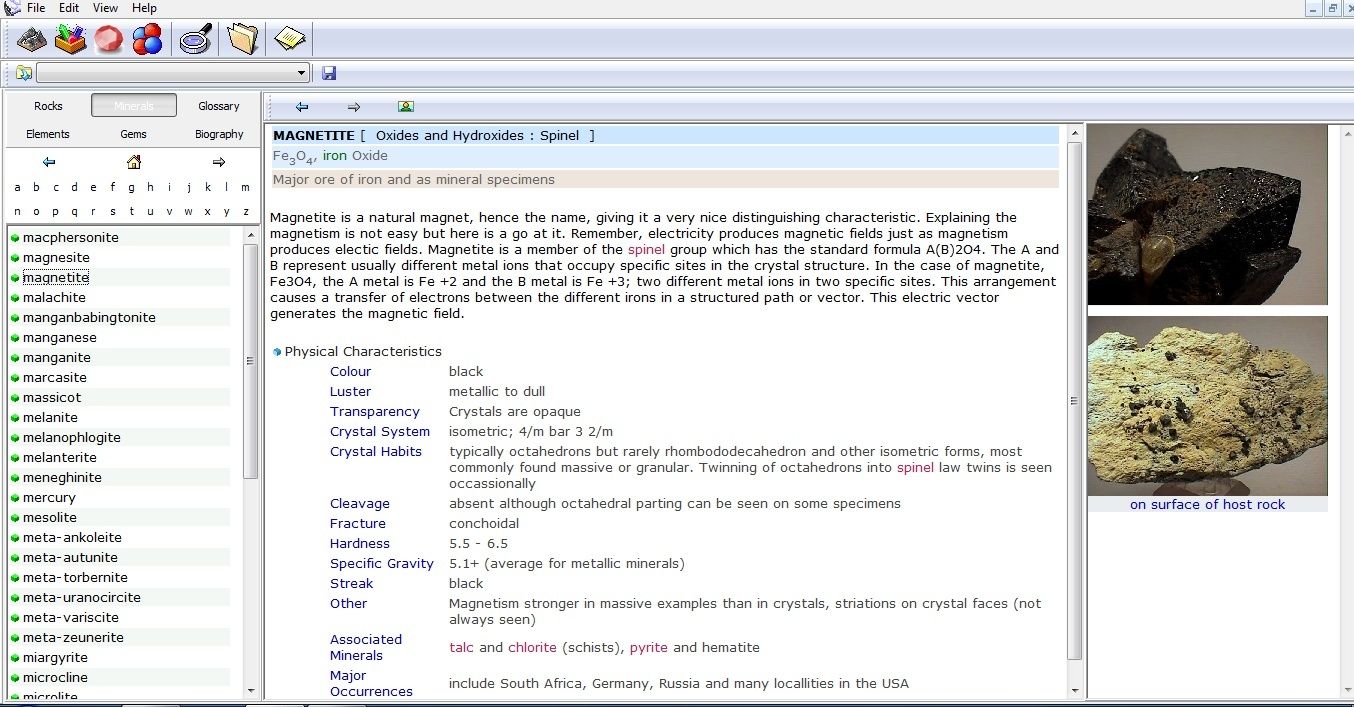This screenshot has width=1354, height=707.
Task: Select microcline in the mineral list
Action: pyautogui.click(x=55, y=678)
